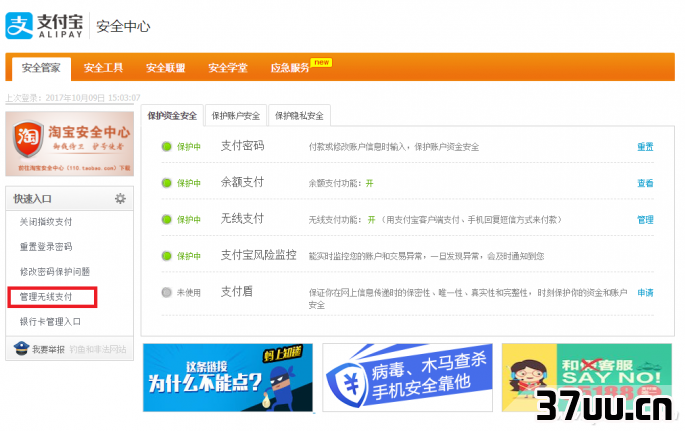The width and height of the screenshot is (685, 431).
Task: Click 未使用 status of 支付盾
Action: coord(189,293)
